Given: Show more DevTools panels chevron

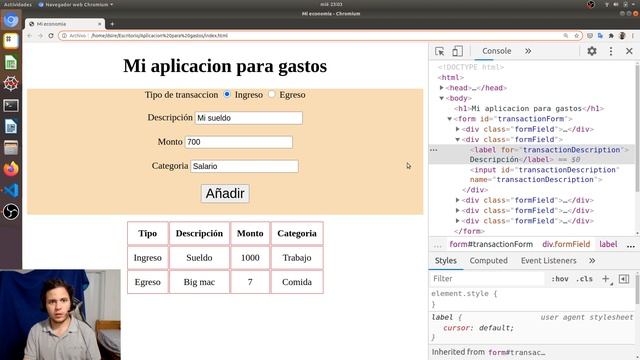Looking at the screenshot, I should click(x=528, y=51).
